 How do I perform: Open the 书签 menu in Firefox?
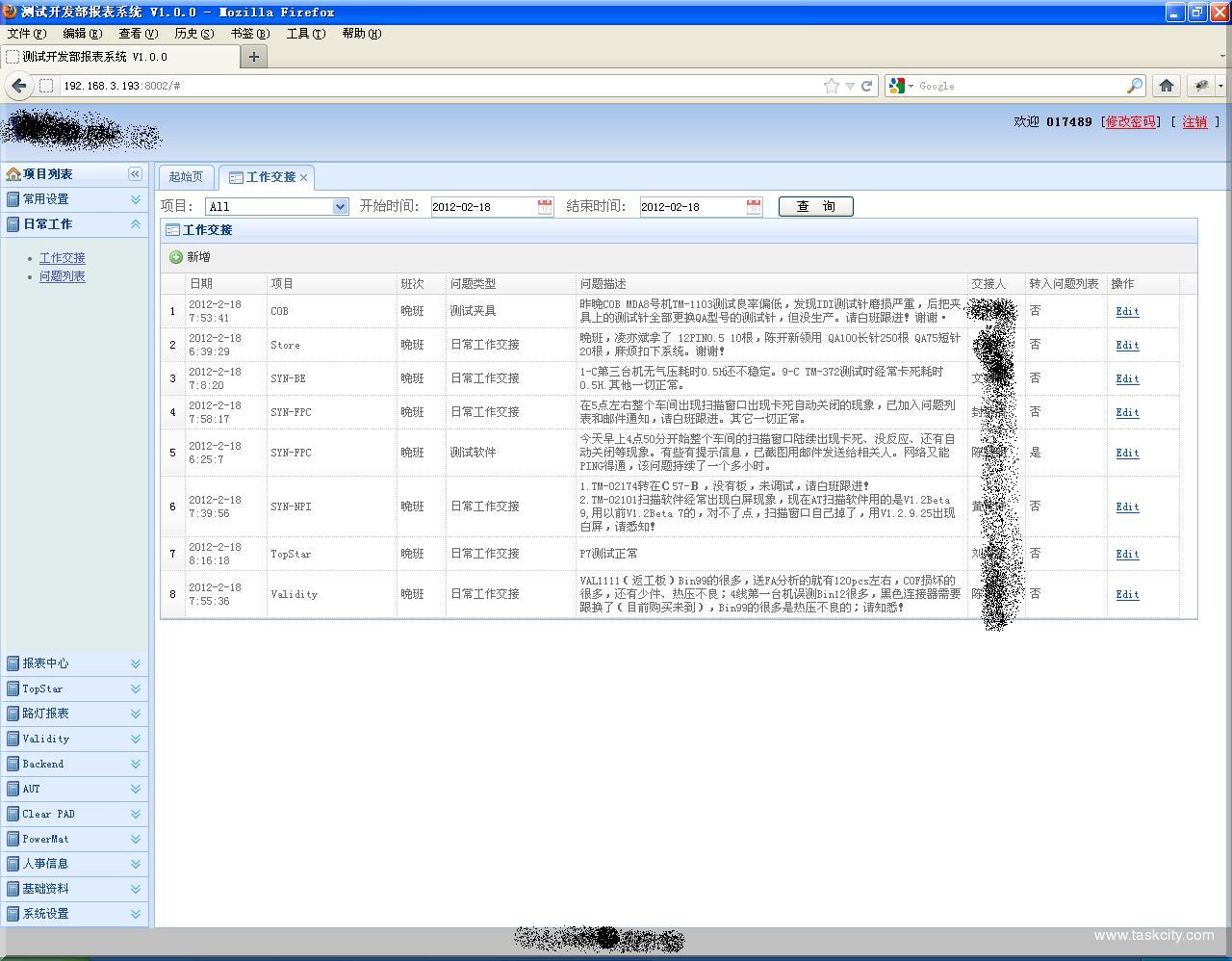[249, 34]
